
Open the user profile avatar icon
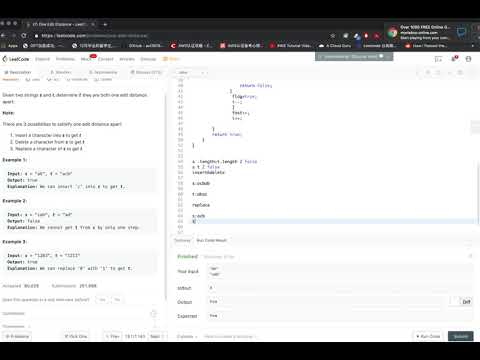pos(468,59)
